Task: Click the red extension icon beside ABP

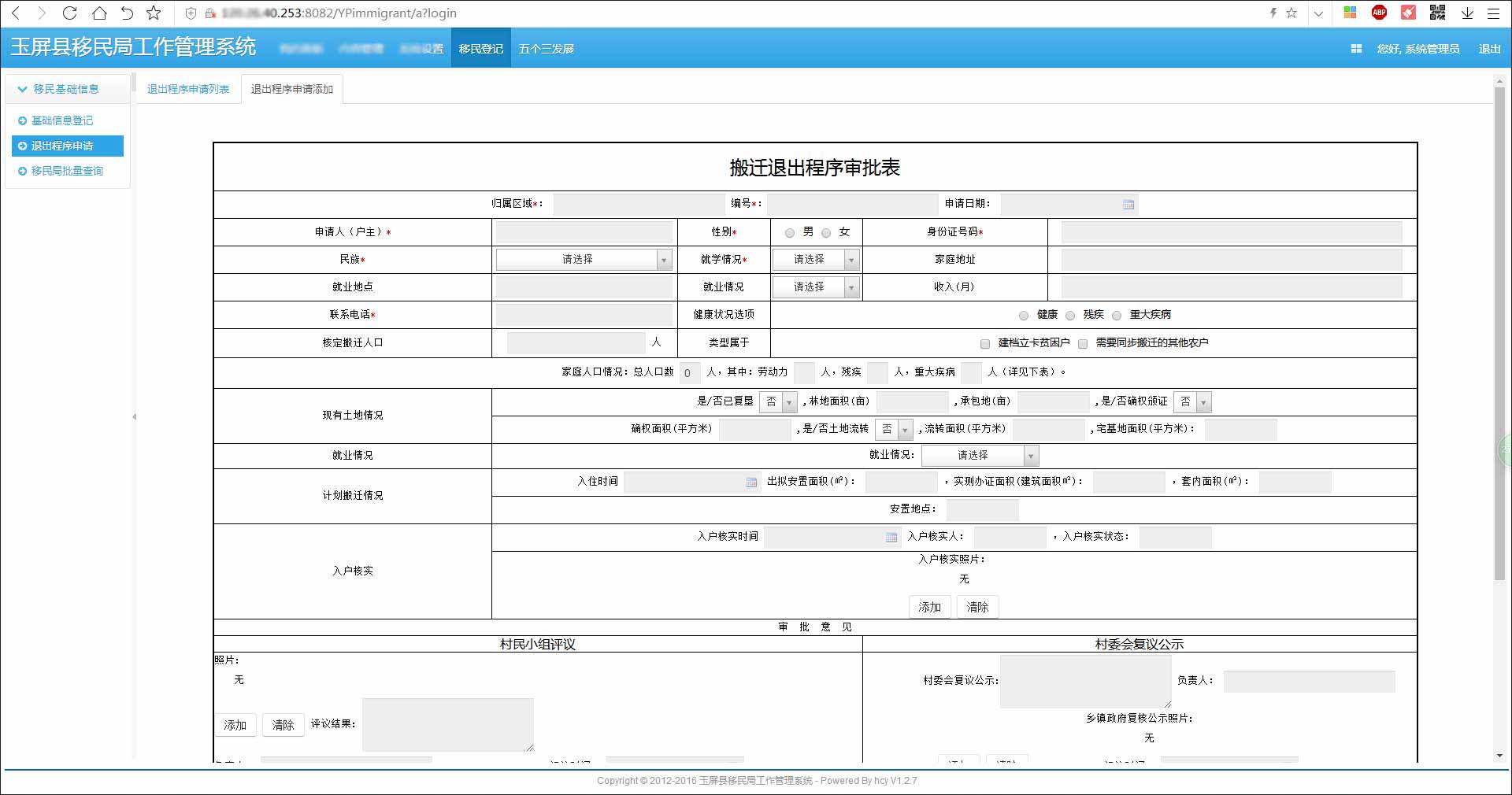Action: click(x=1408, y=13)
